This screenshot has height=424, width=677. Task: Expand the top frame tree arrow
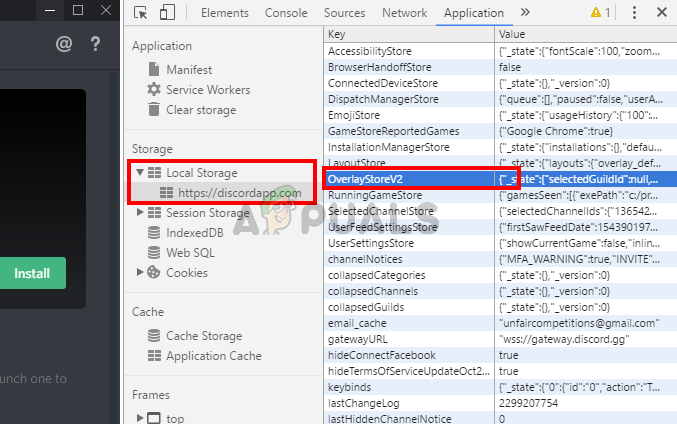coord(139,418)
